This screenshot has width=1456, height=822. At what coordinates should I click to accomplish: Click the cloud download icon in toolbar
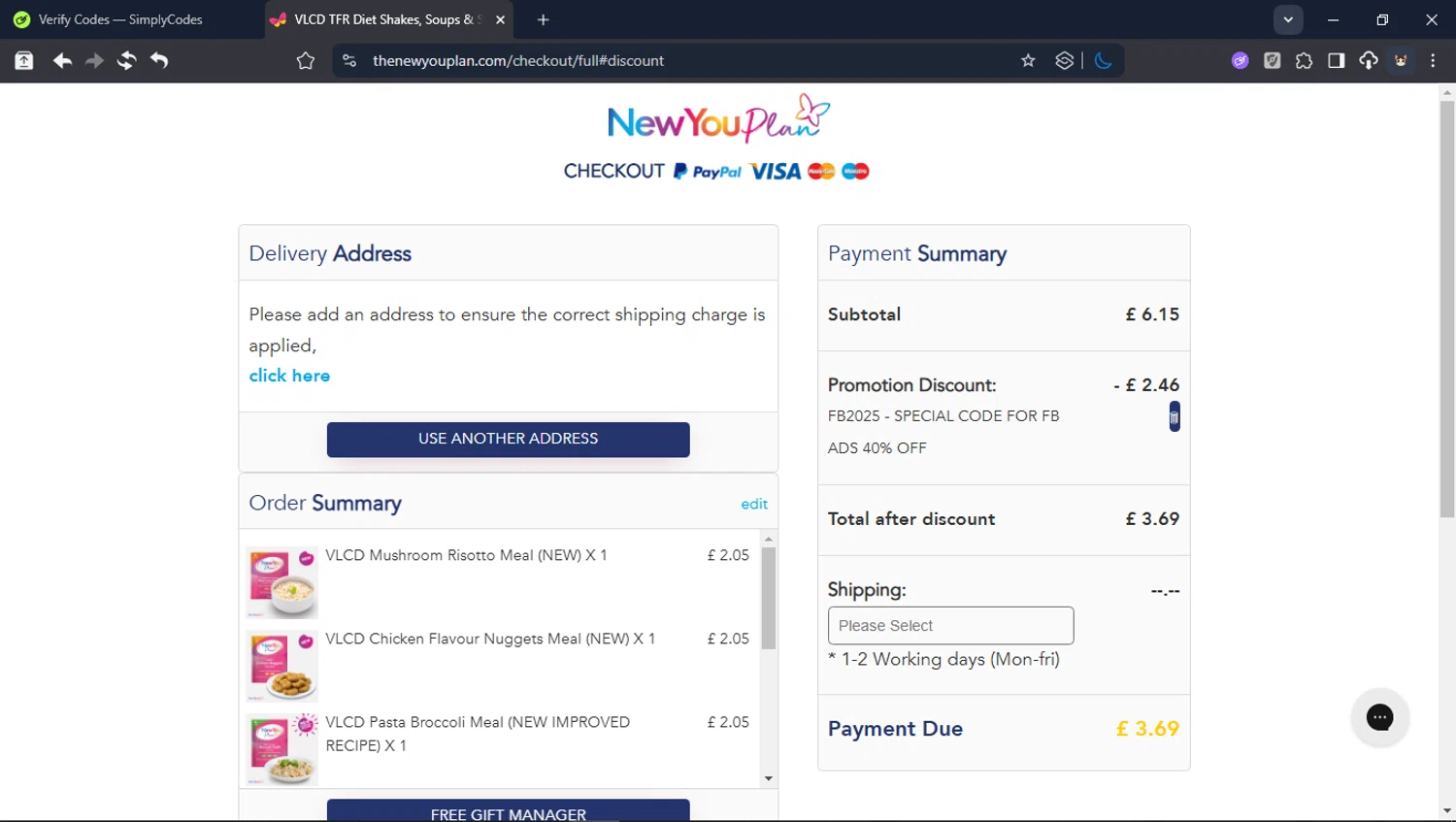pos(1369,61)
